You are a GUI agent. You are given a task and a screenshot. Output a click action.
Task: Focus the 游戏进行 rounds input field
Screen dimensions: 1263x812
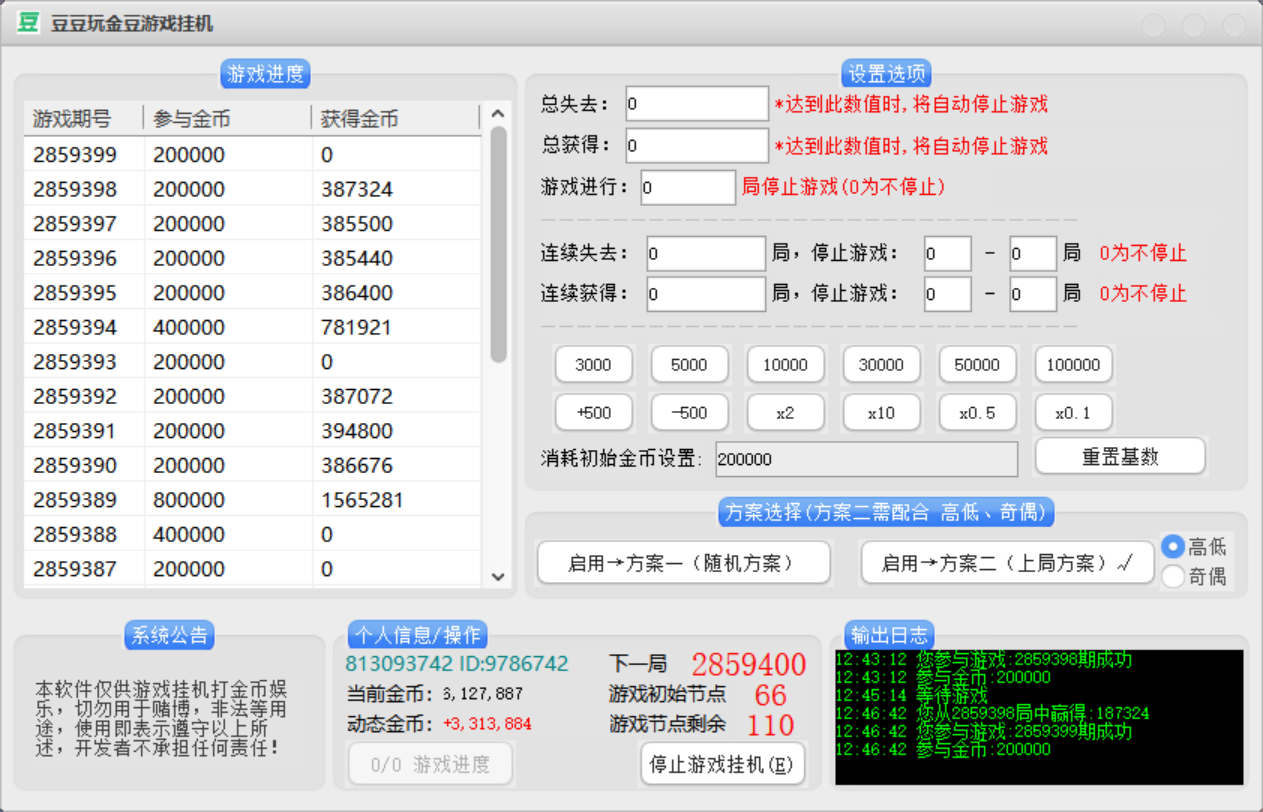(x=688, y=188)
